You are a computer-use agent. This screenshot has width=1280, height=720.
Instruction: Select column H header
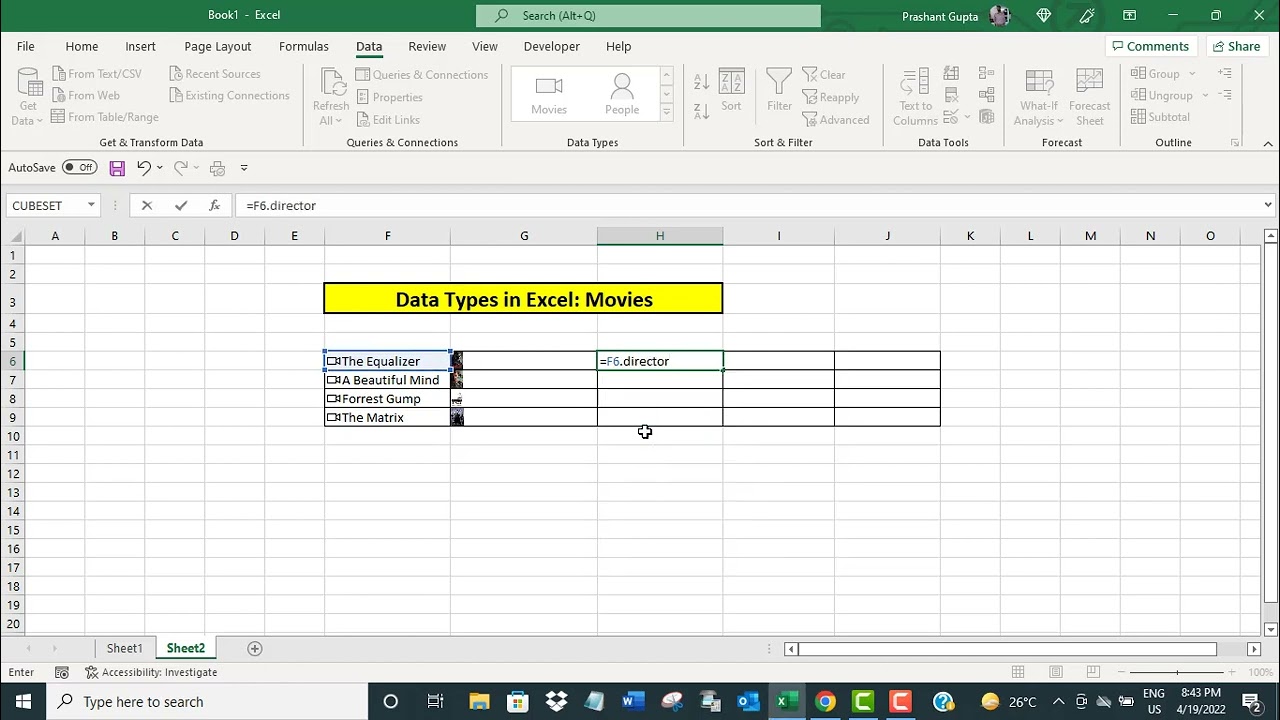660,235
